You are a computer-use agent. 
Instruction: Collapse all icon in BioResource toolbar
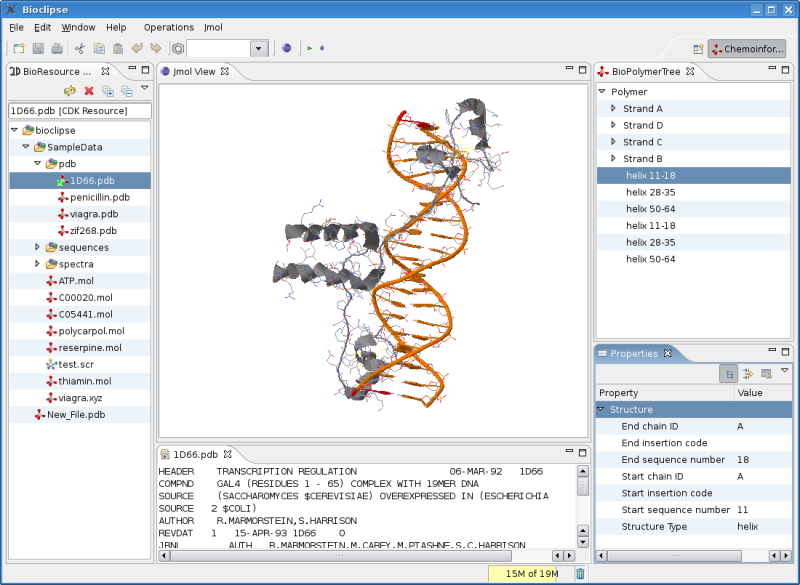127,91
